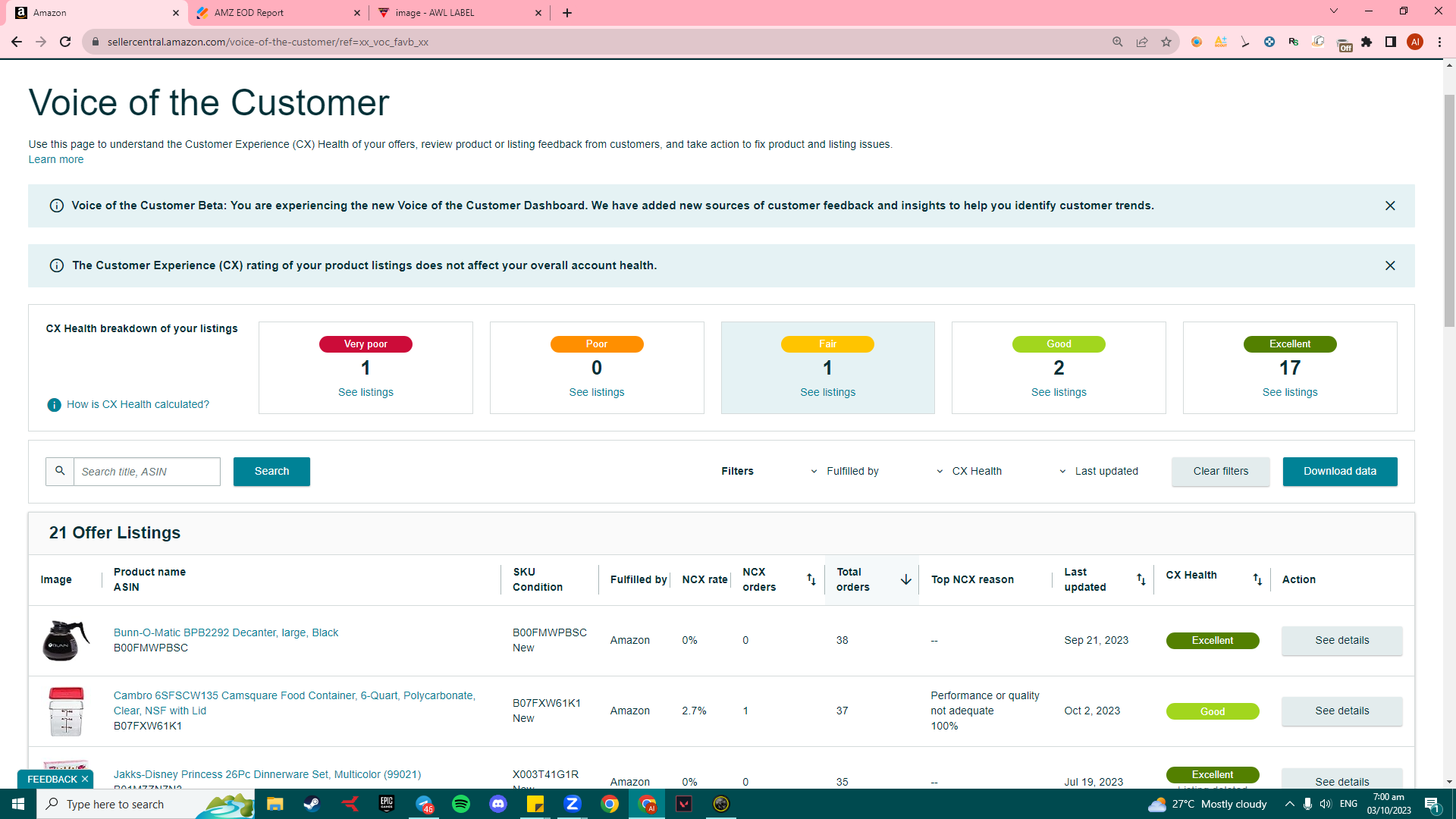Viewport: 1456px width, 819px height.
Task: Expand the Fulfilled by filter
Action: click(845, 471)
